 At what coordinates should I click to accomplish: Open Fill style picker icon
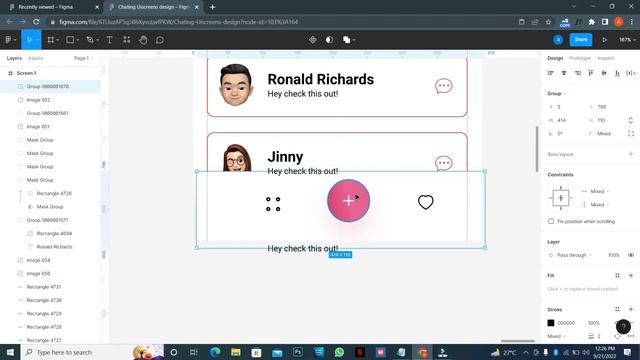(617, 276)
